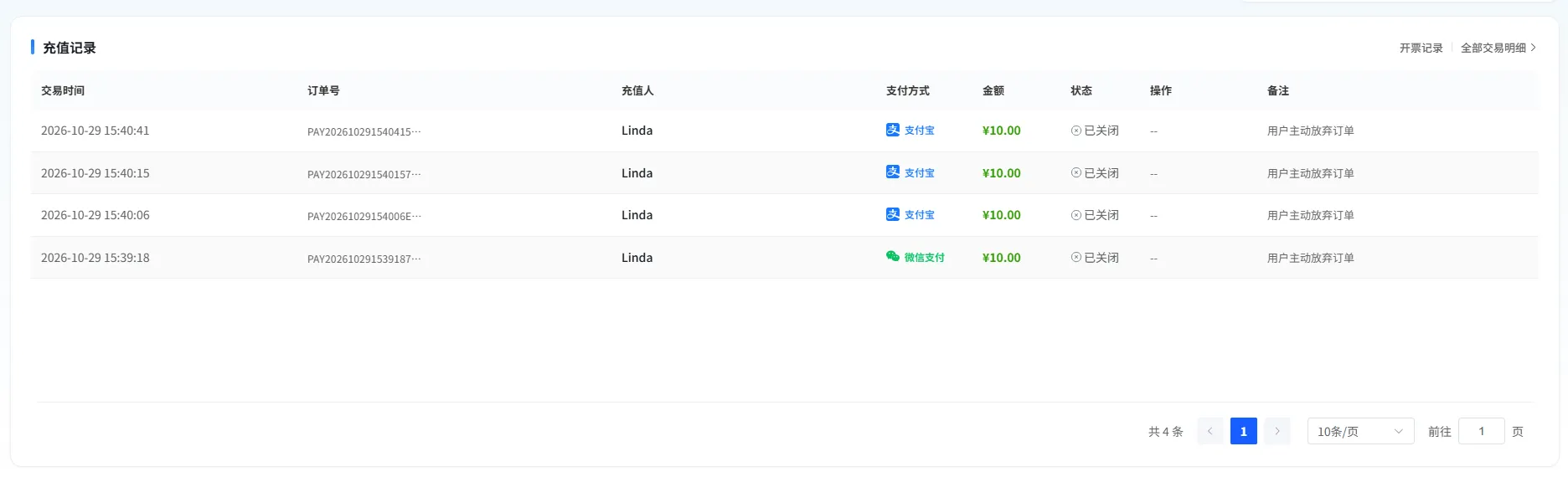
Task: Click timestamp 2026-10-29 15:40:06
Action: tap(95, 215)
